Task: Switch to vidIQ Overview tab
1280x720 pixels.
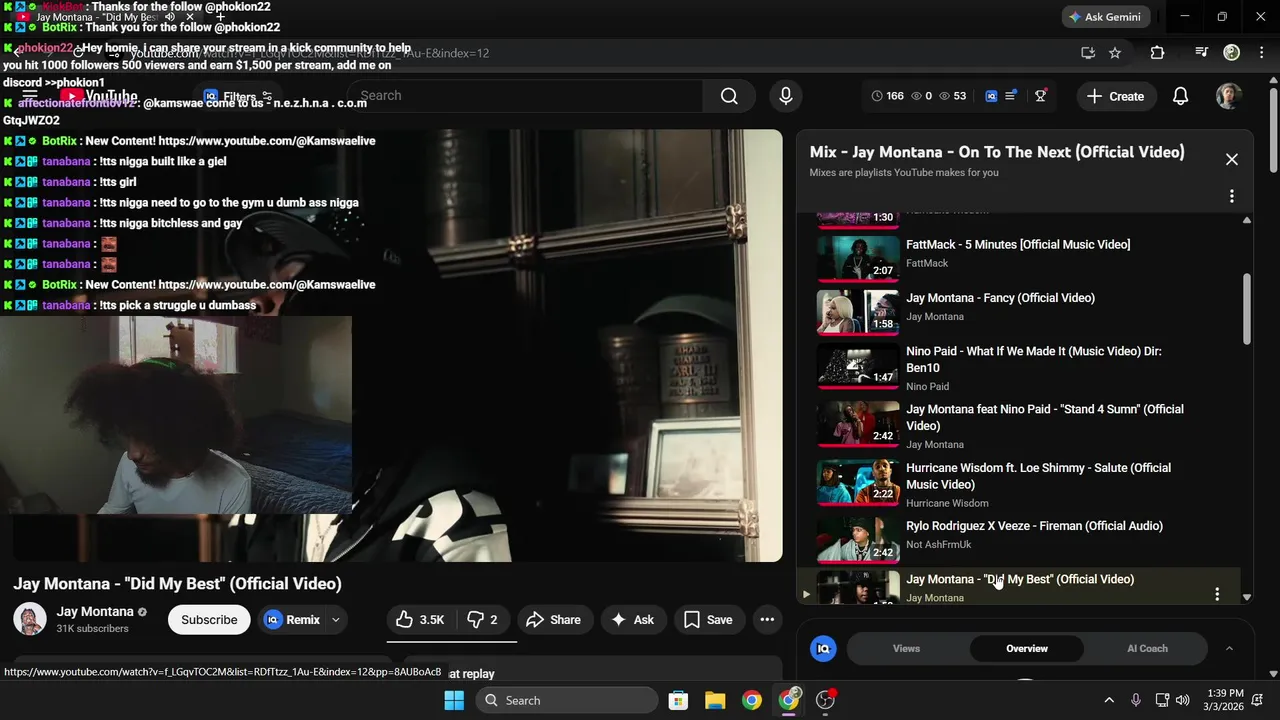Action: (x=1027, y=649)
